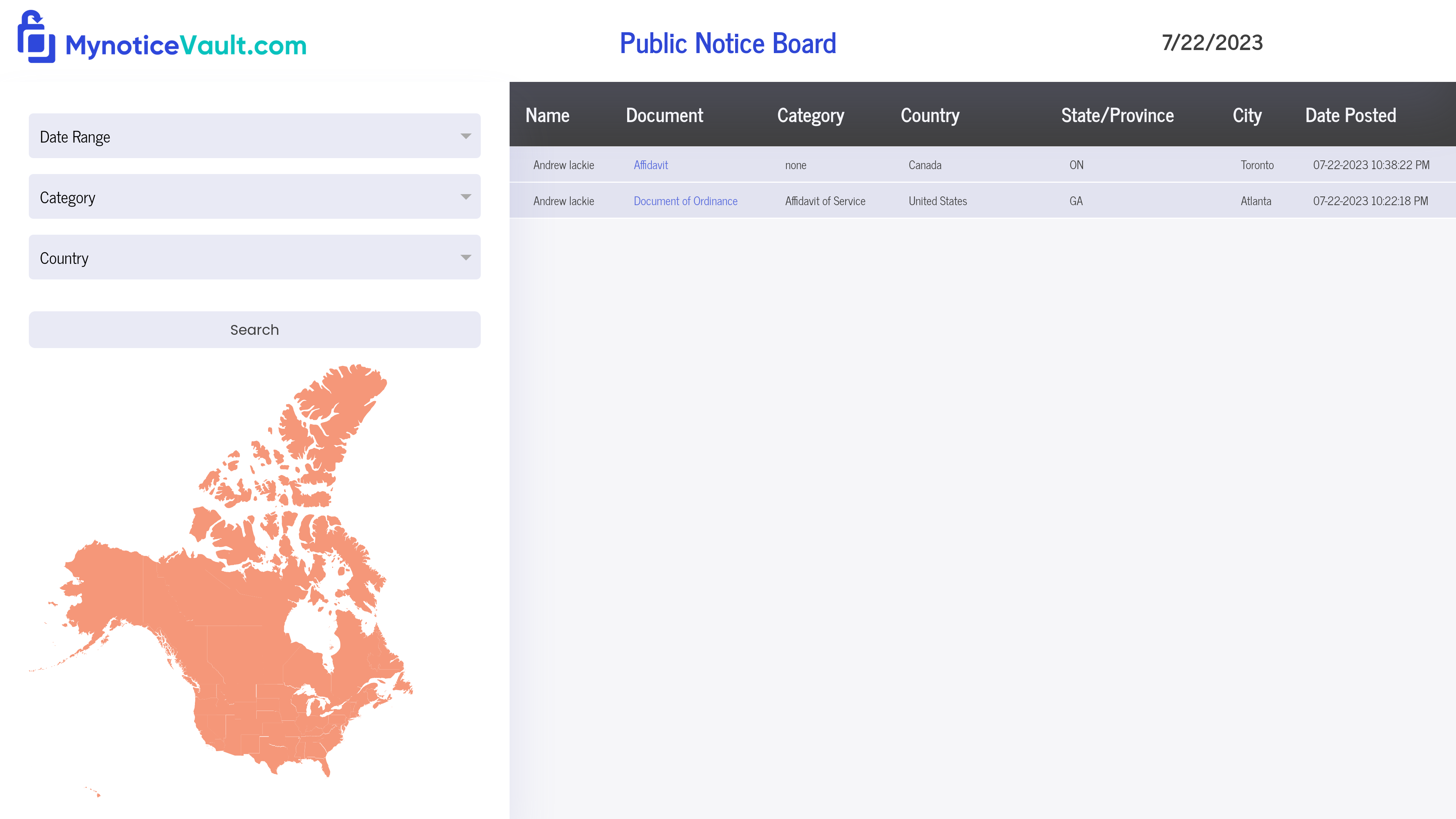
Task: Open the Date Range dropdown
Action: pyautogui.click(x=254, y=136)
